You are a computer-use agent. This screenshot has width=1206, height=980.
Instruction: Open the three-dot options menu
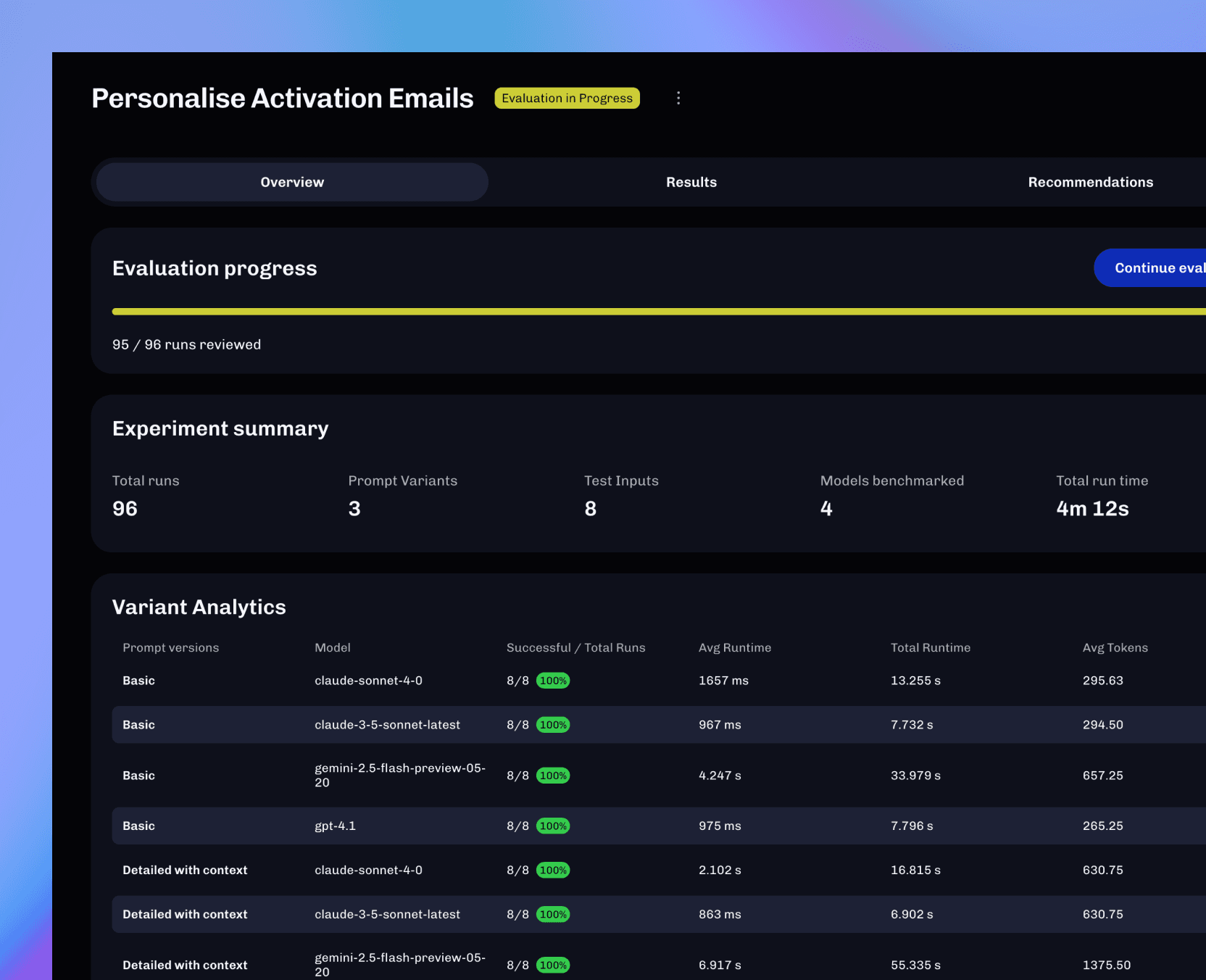click(678, 98)
